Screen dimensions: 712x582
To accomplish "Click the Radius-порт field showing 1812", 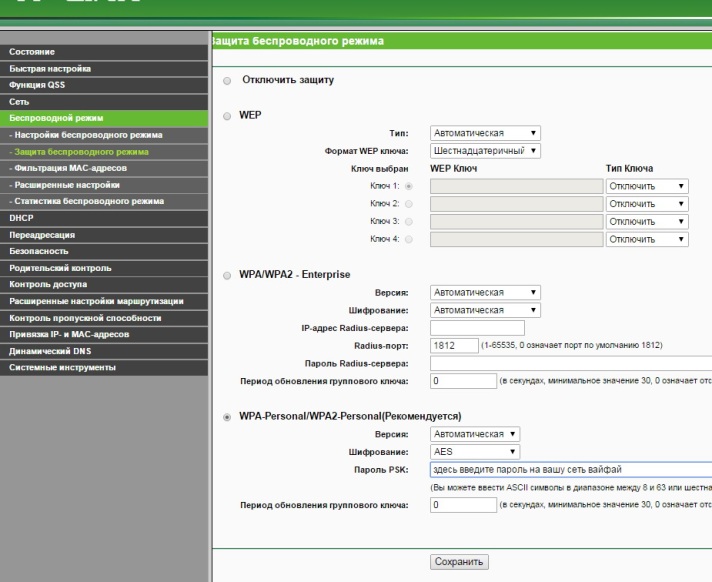I will [x=452, y=346].
